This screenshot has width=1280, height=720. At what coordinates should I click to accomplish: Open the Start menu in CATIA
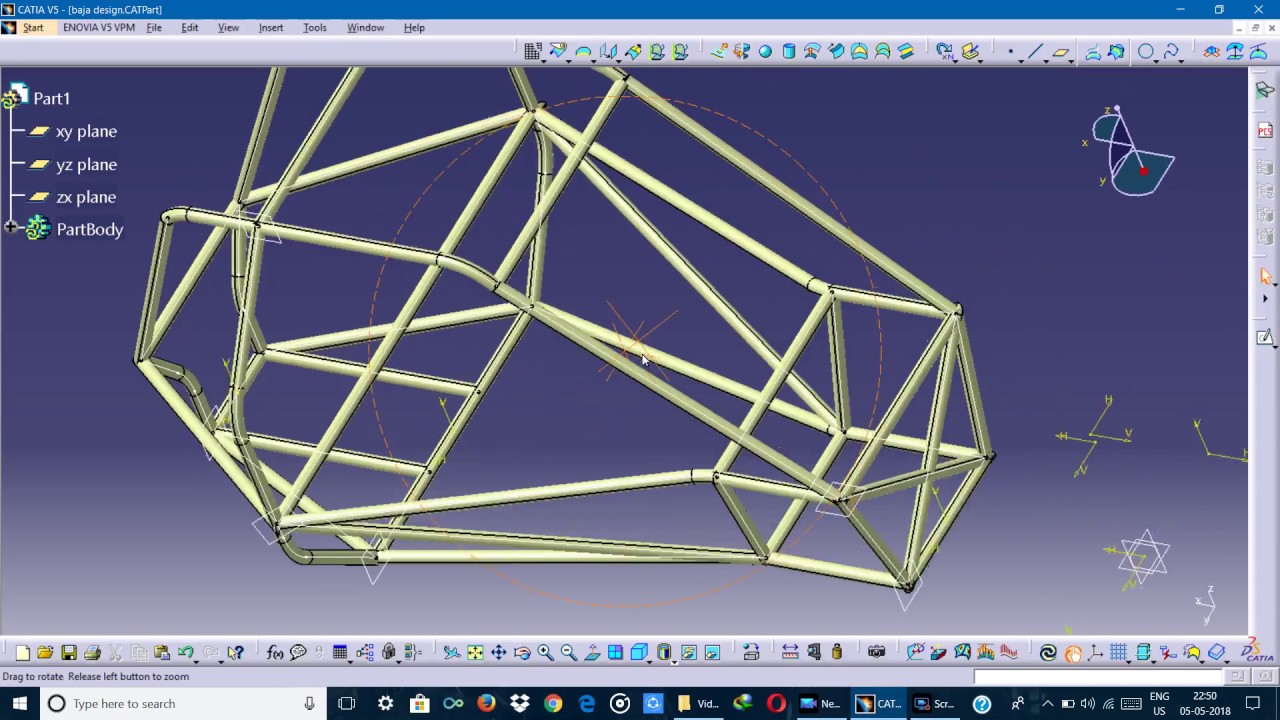pos(33,27)
